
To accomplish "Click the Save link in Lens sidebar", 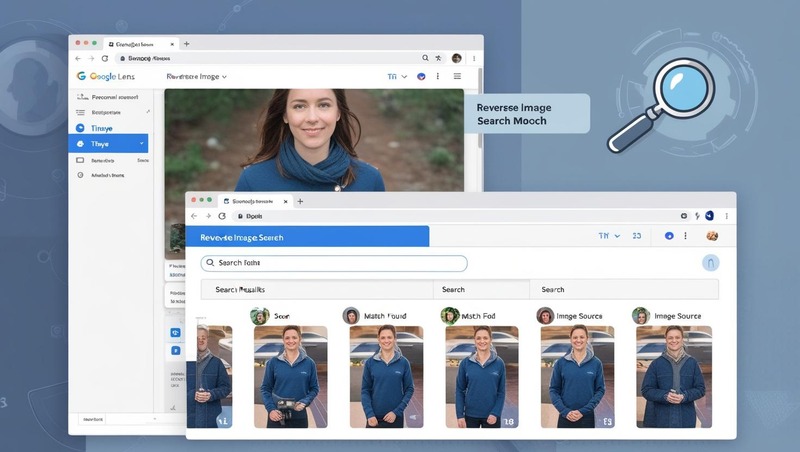I will point(142,160).
